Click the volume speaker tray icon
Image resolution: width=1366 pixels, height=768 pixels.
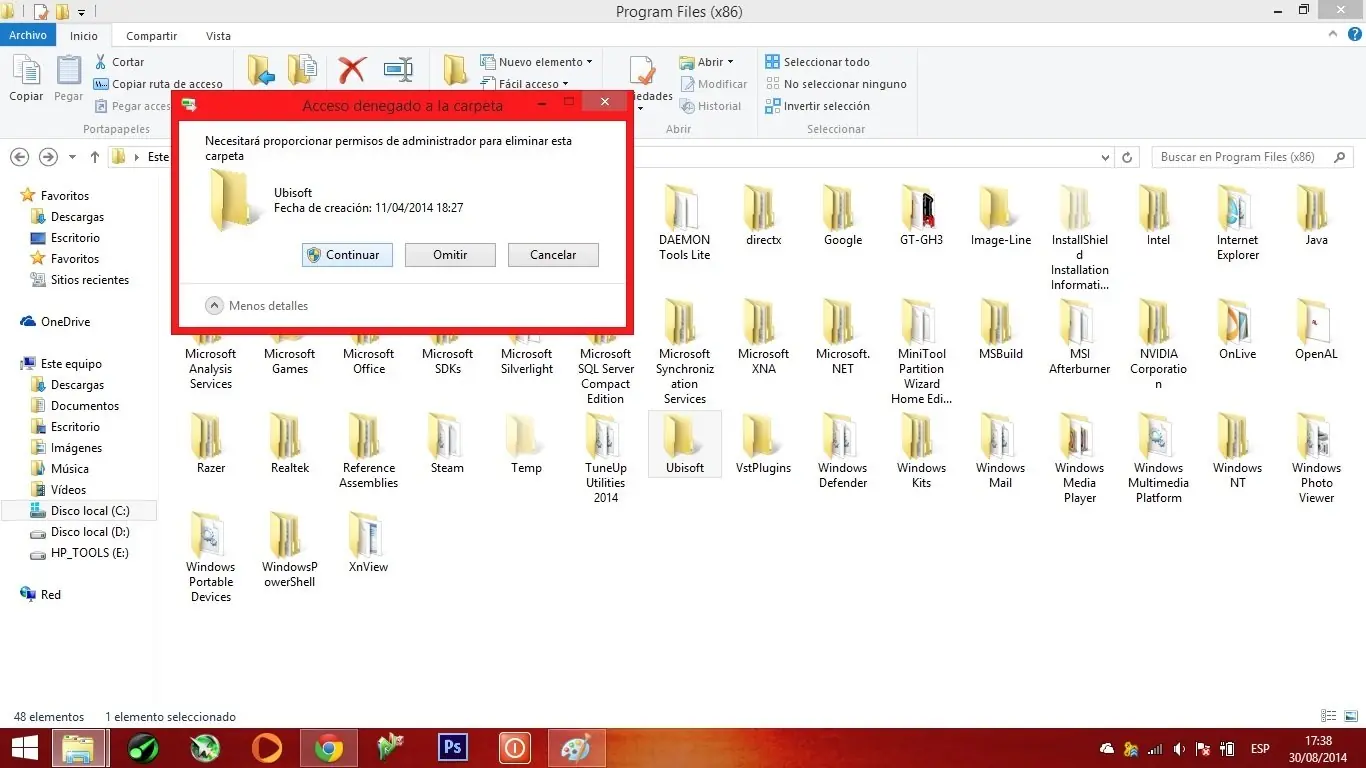click(1180, 749)
